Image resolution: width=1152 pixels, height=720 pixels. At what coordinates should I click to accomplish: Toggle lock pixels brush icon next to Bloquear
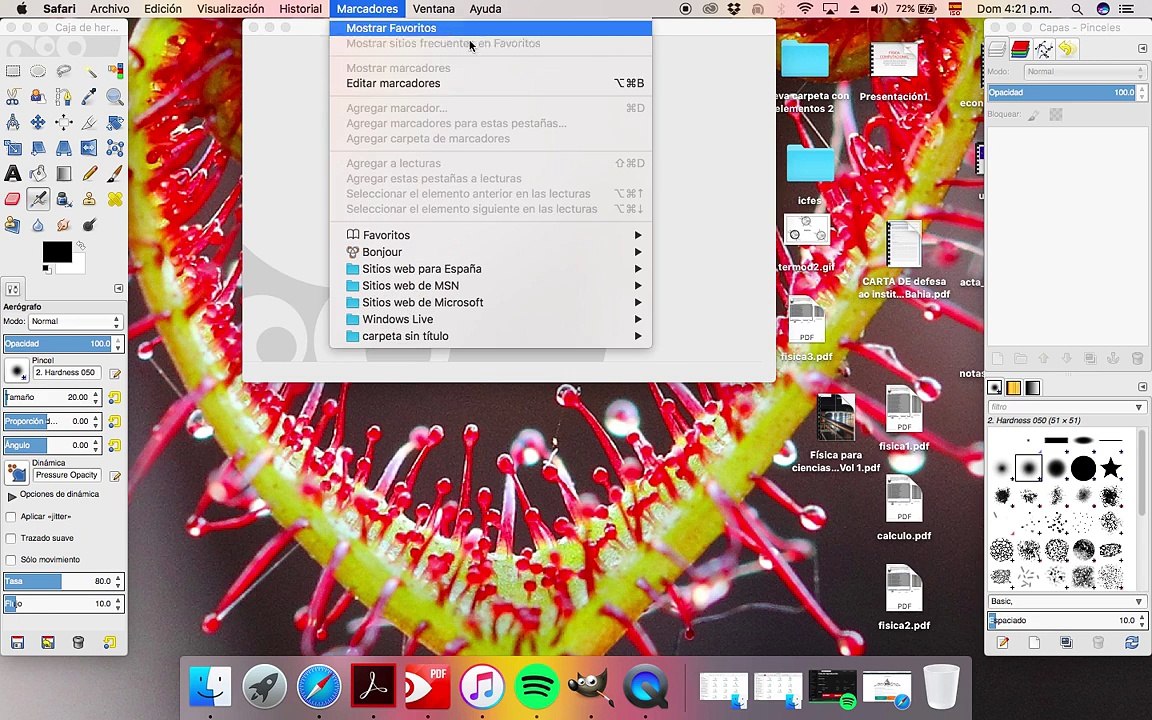point(1034,115)
